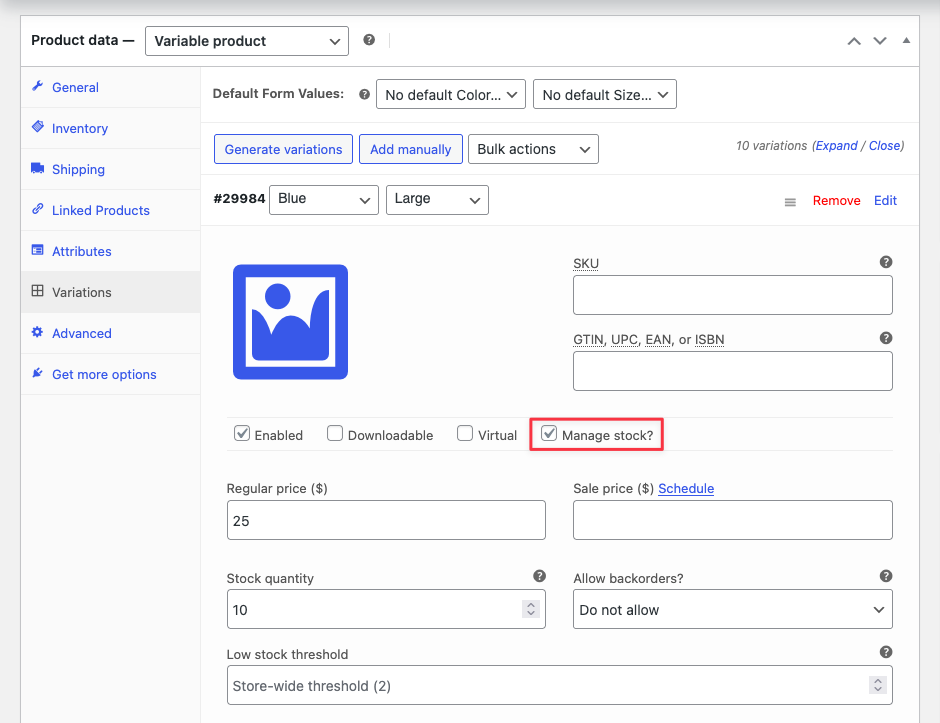940x723 pixels.
Task: Click the Default Form Values help icon
Action: point(364,94)
